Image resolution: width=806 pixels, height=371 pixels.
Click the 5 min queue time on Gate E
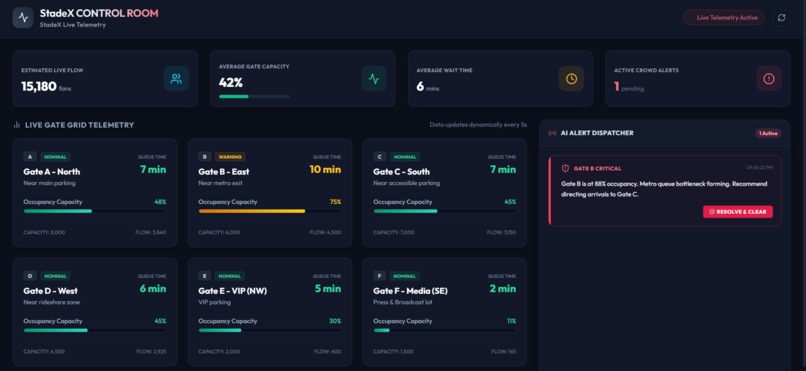click(327, 288)
